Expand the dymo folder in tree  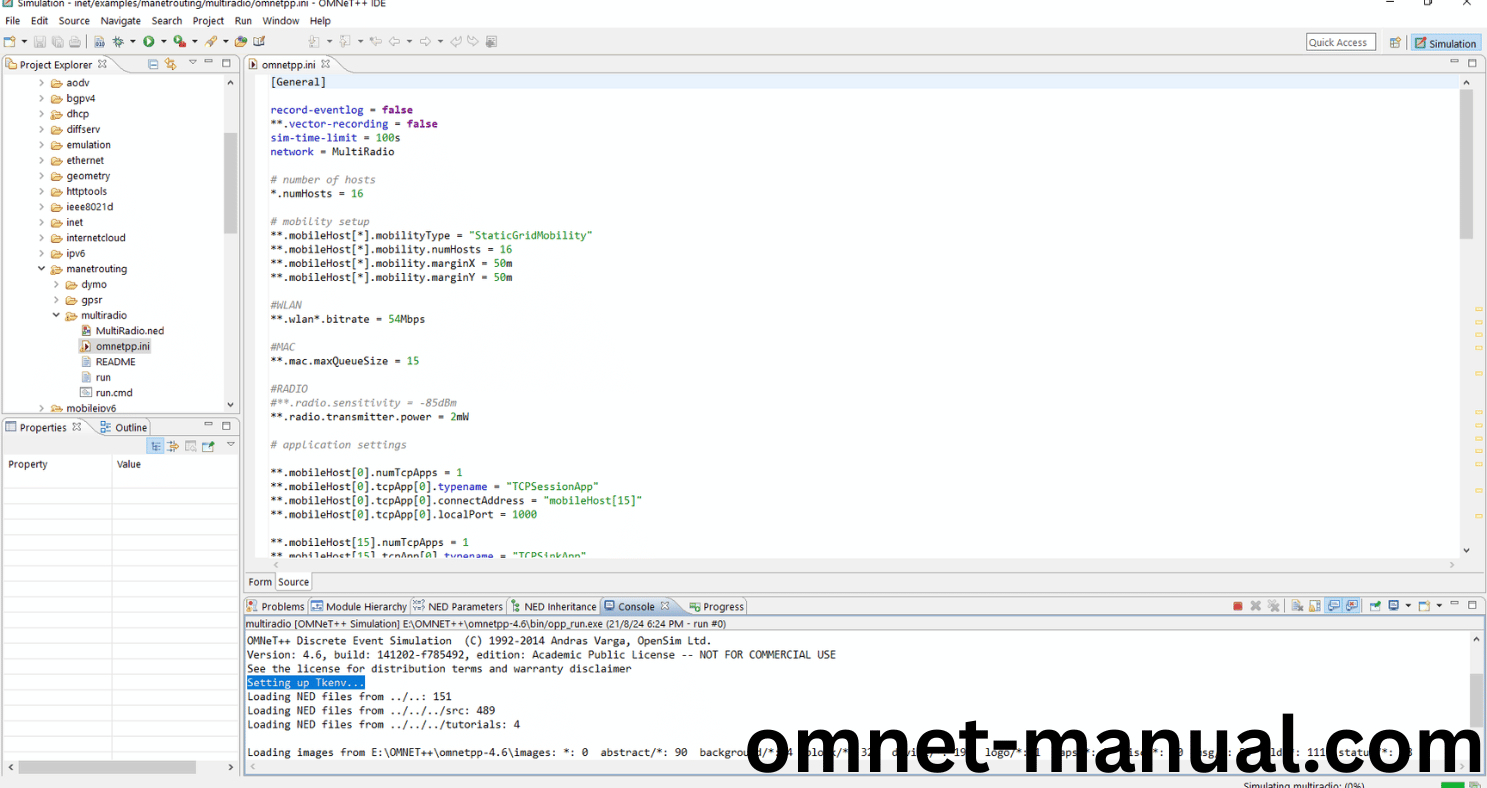57,285
